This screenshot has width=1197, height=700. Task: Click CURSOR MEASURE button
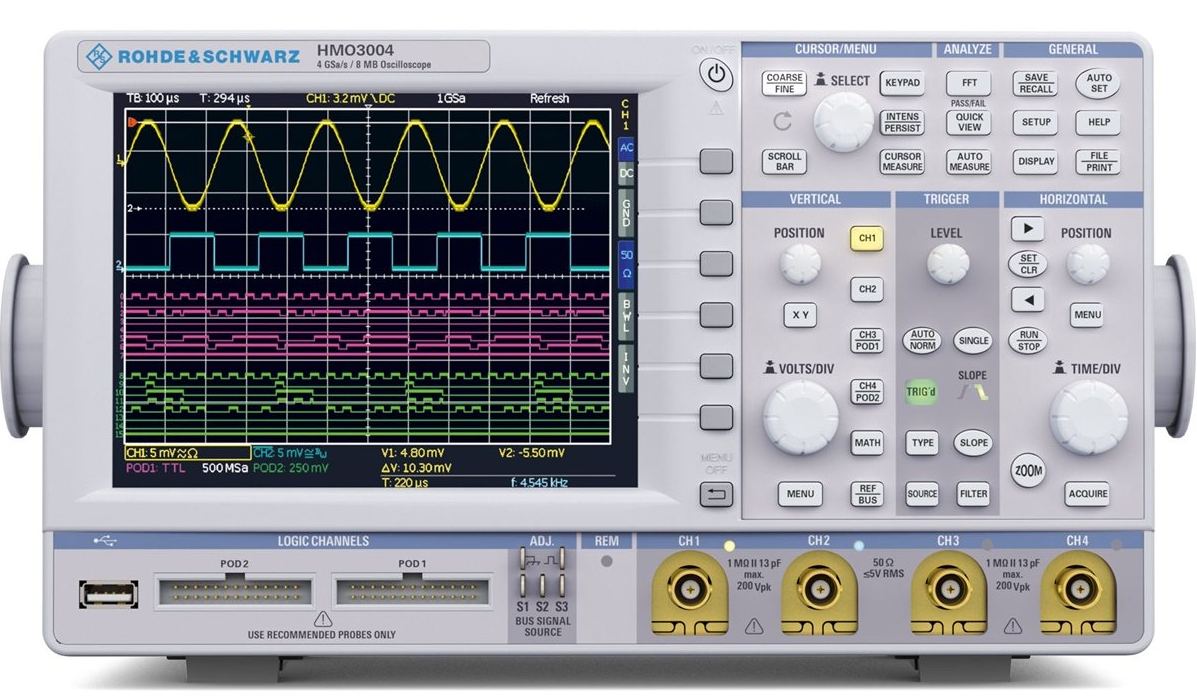(x=902, y=161)
